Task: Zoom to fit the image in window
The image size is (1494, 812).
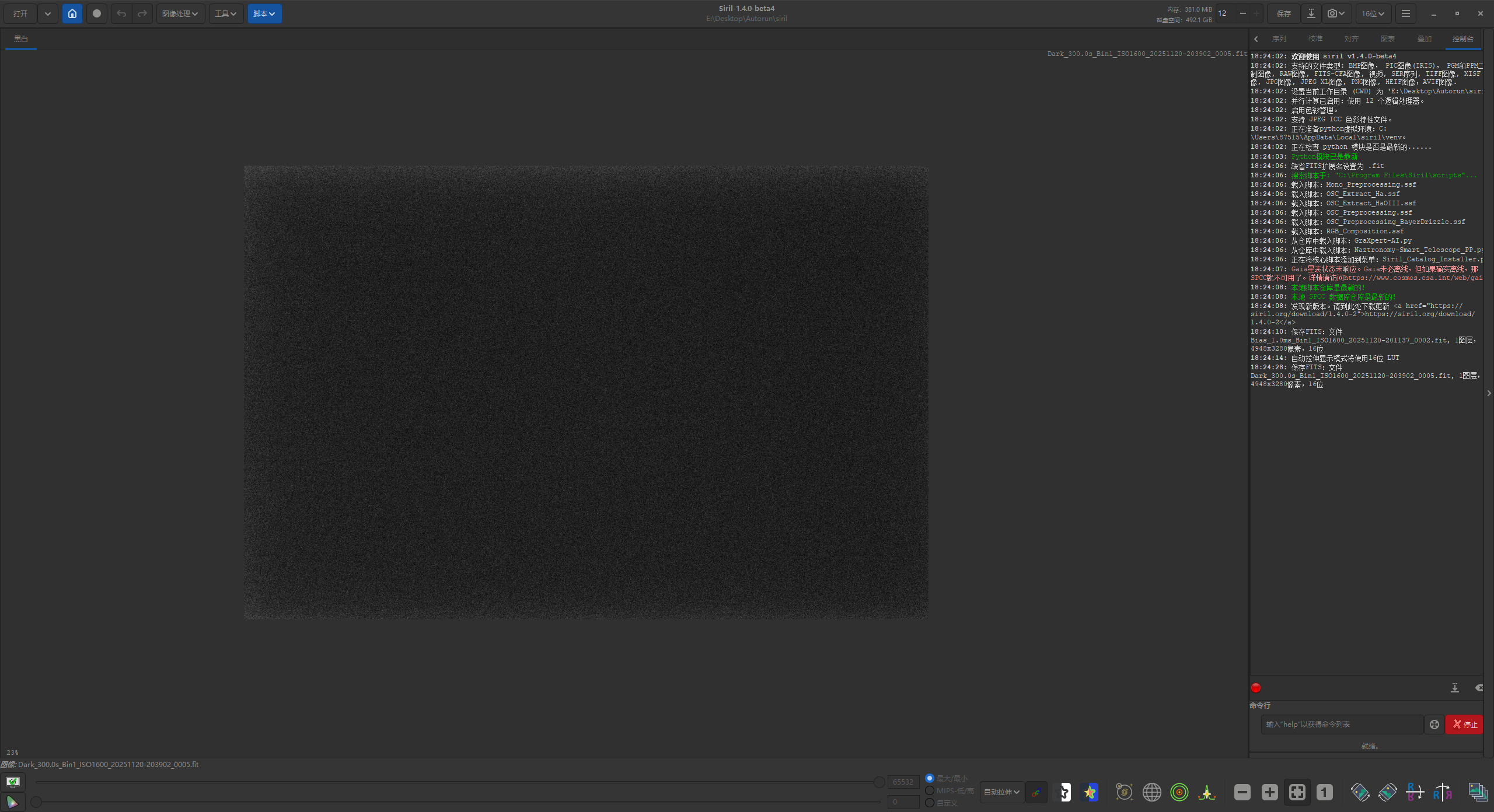Action: click(1297, 792)
